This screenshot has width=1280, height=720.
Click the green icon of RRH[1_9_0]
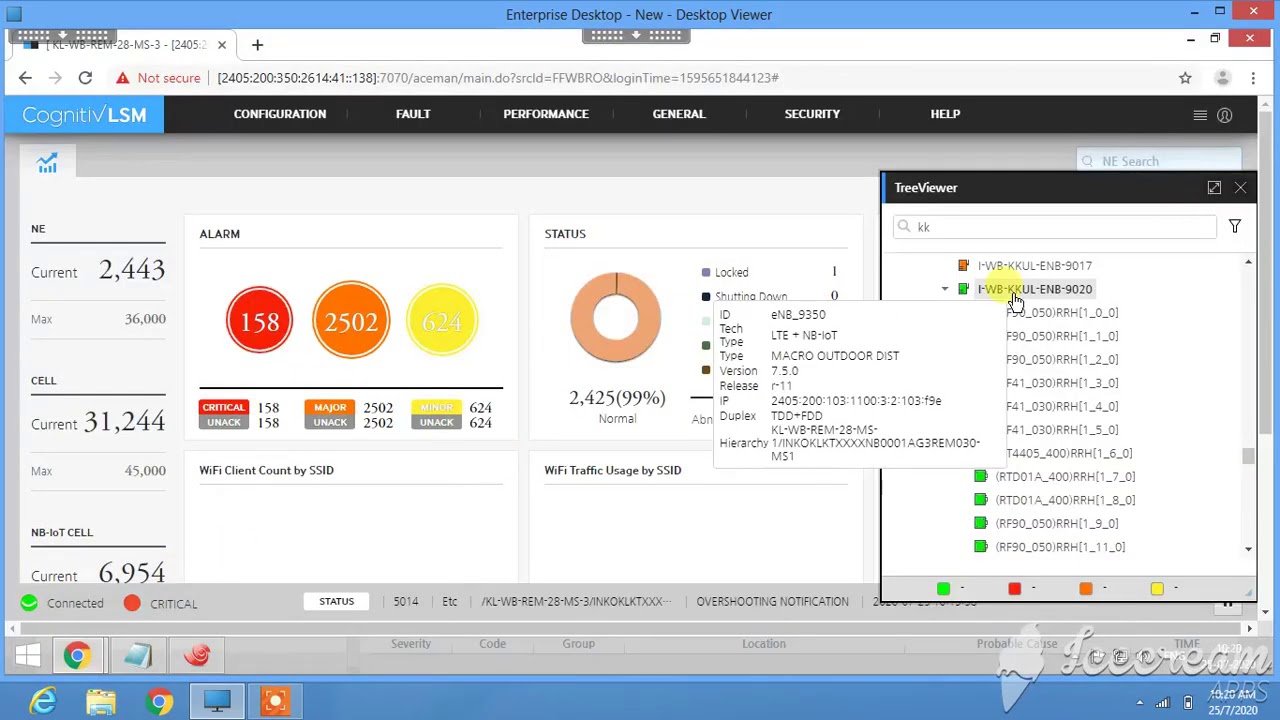click(x=980, y=524)
